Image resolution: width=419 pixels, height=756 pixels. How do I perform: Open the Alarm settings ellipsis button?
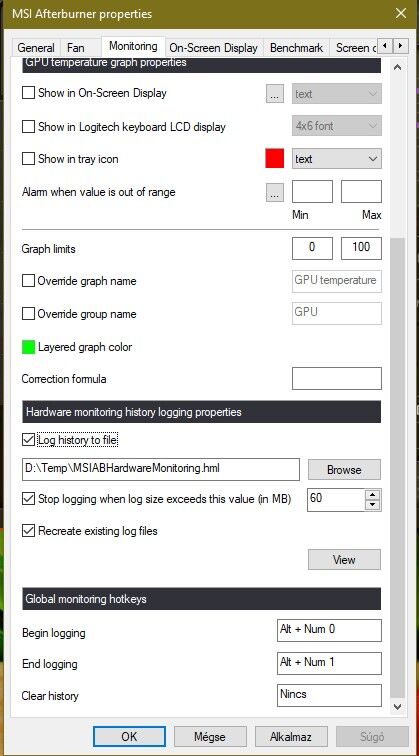pyautogui.click(x=275, y=193)
